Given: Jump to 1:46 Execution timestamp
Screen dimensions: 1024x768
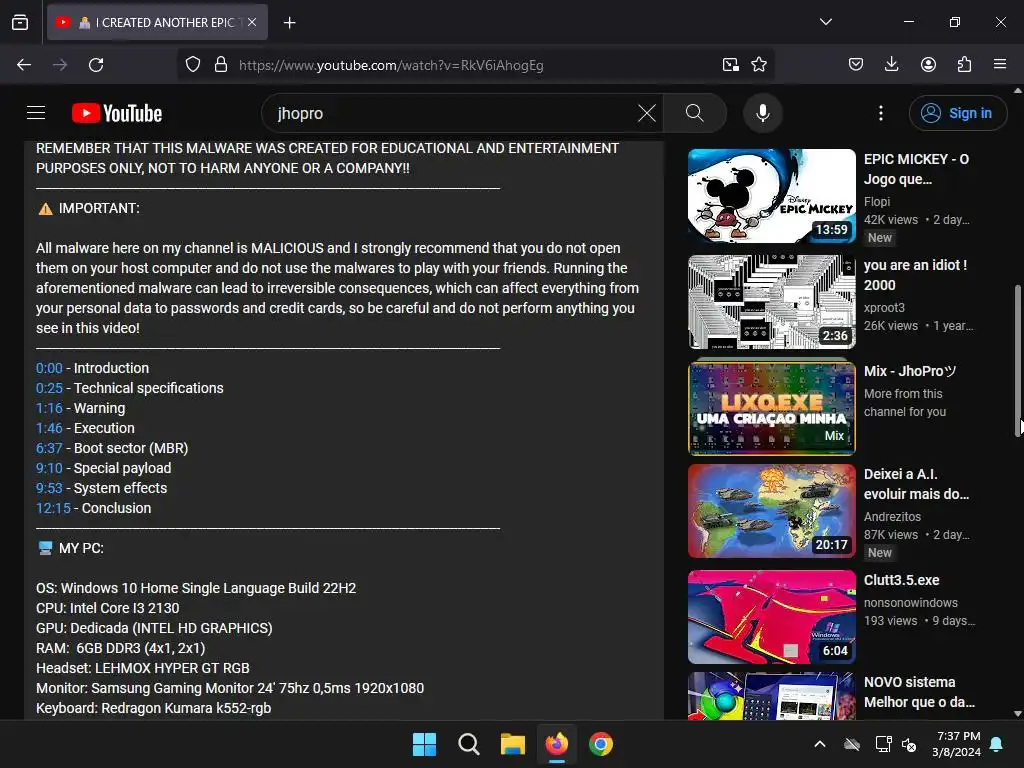Looking at the screenshot, I should (49, 428).
